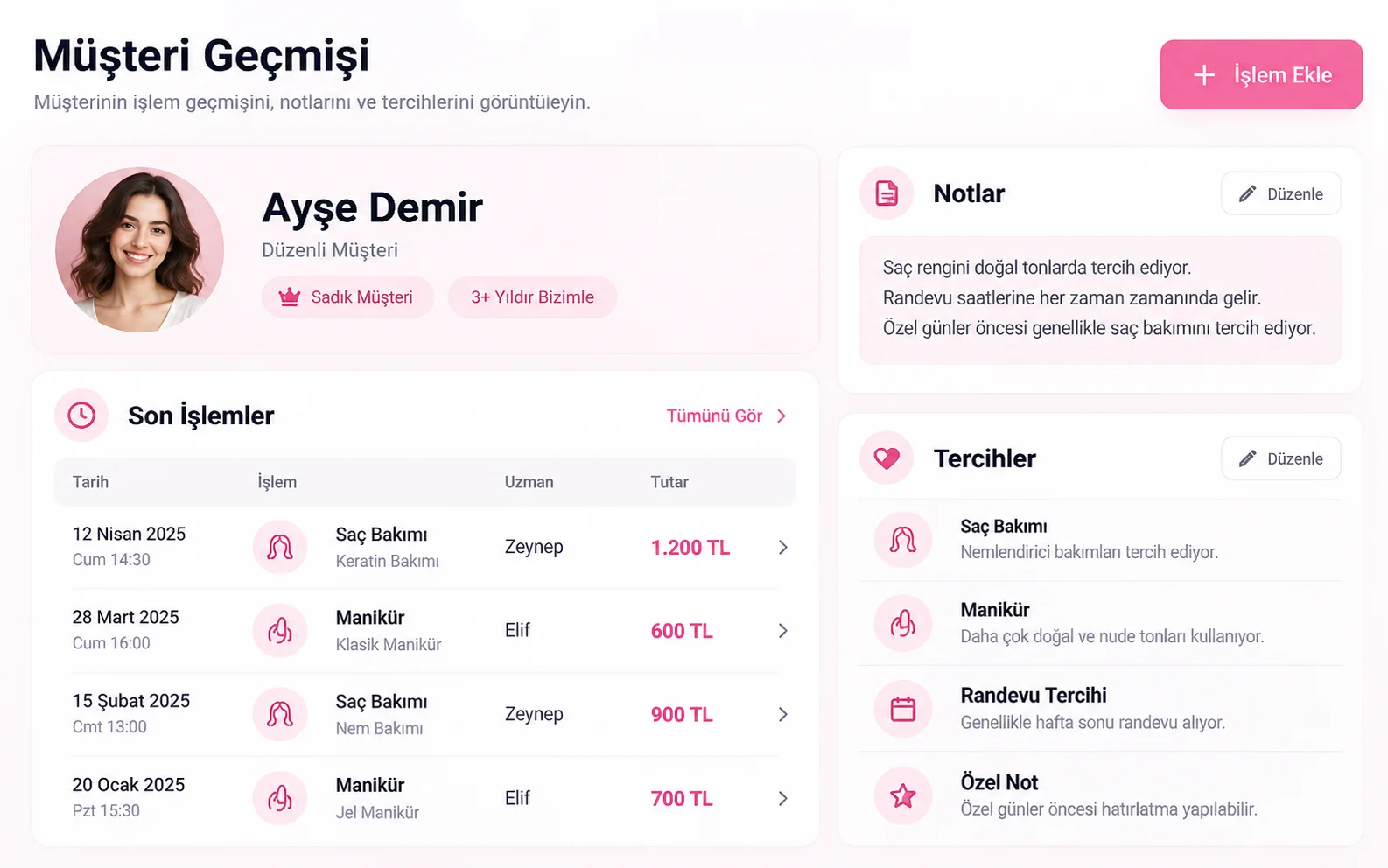Click the hair icon in Keratin Bakımı row
This screenshot has height=868, width=1388.
tap(280, 547)
